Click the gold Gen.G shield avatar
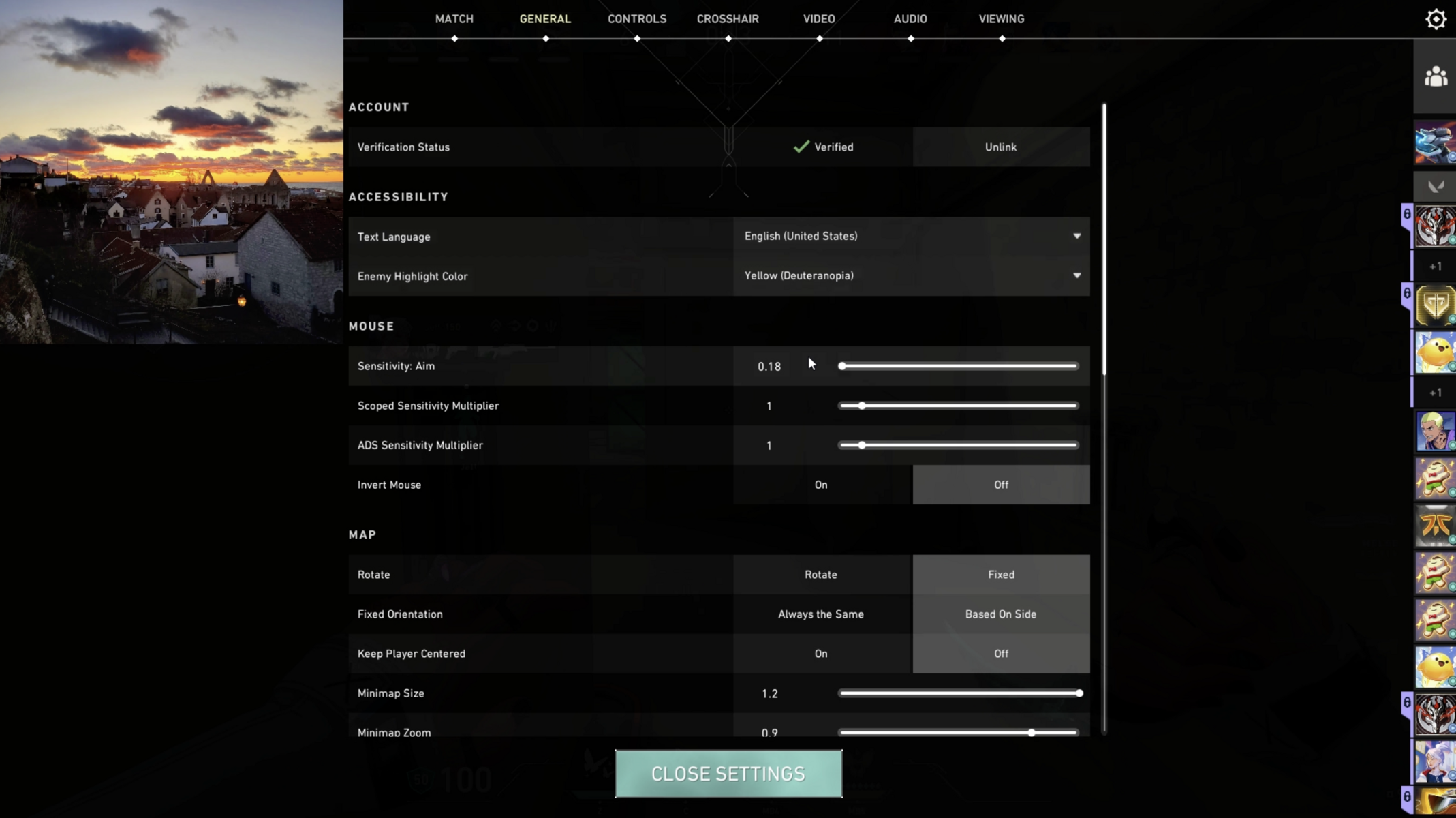Viewport: 1456px width, 818px height. (1435, 305)
